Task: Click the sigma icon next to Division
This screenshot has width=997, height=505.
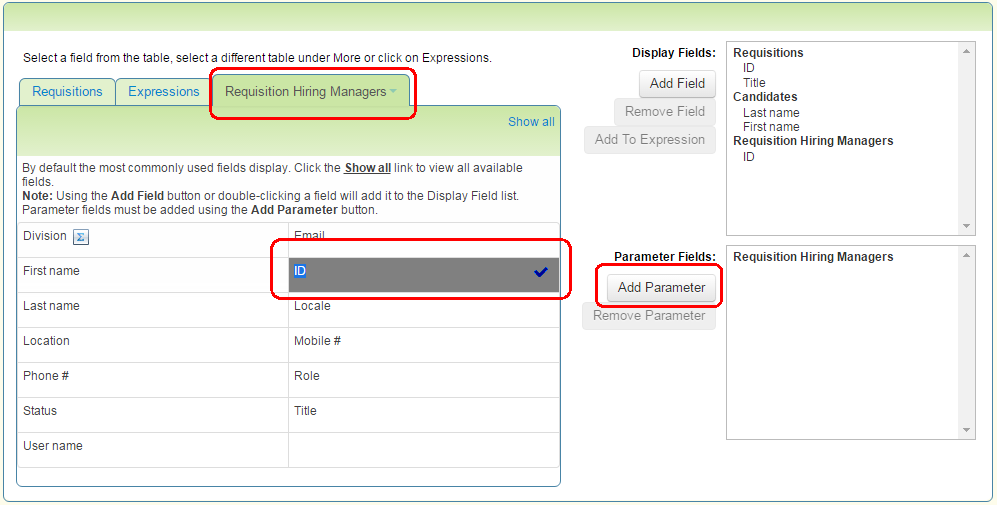Action: pyautogui.click(x=82, y=237)
